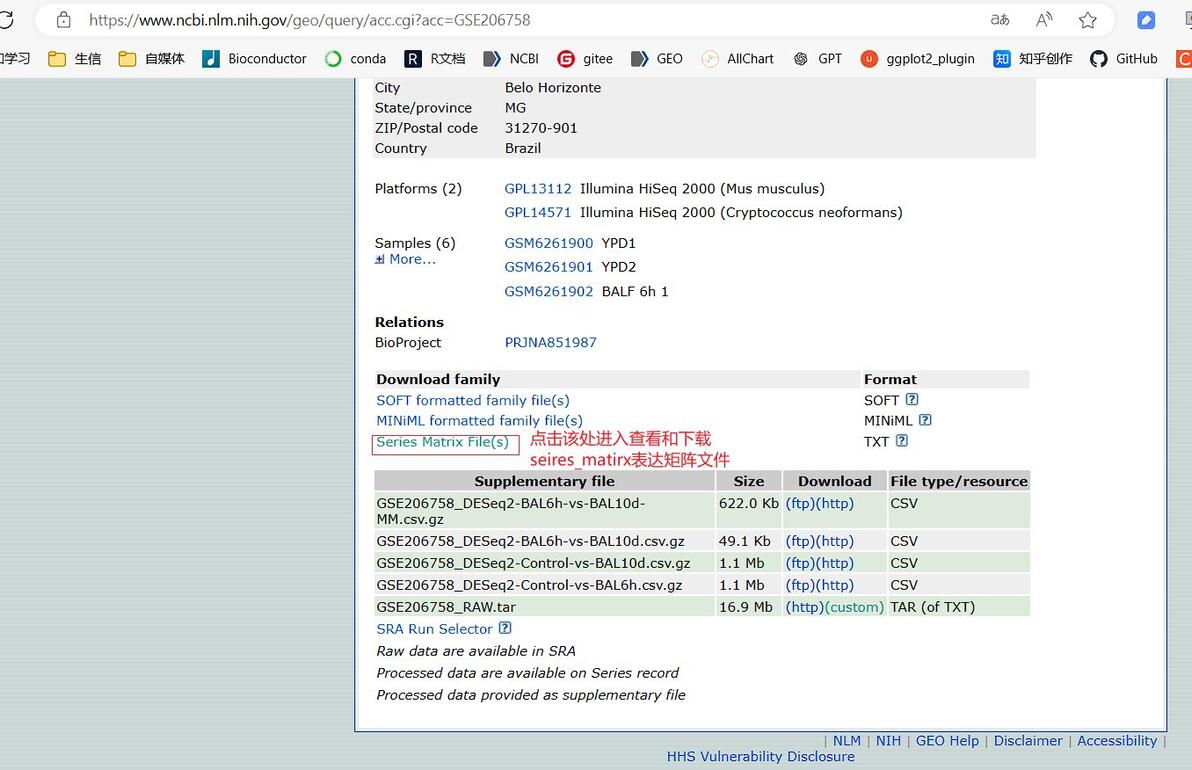Click the TXT format help icon
Screen dimensions: 1192x770
[x=902, y=440]
